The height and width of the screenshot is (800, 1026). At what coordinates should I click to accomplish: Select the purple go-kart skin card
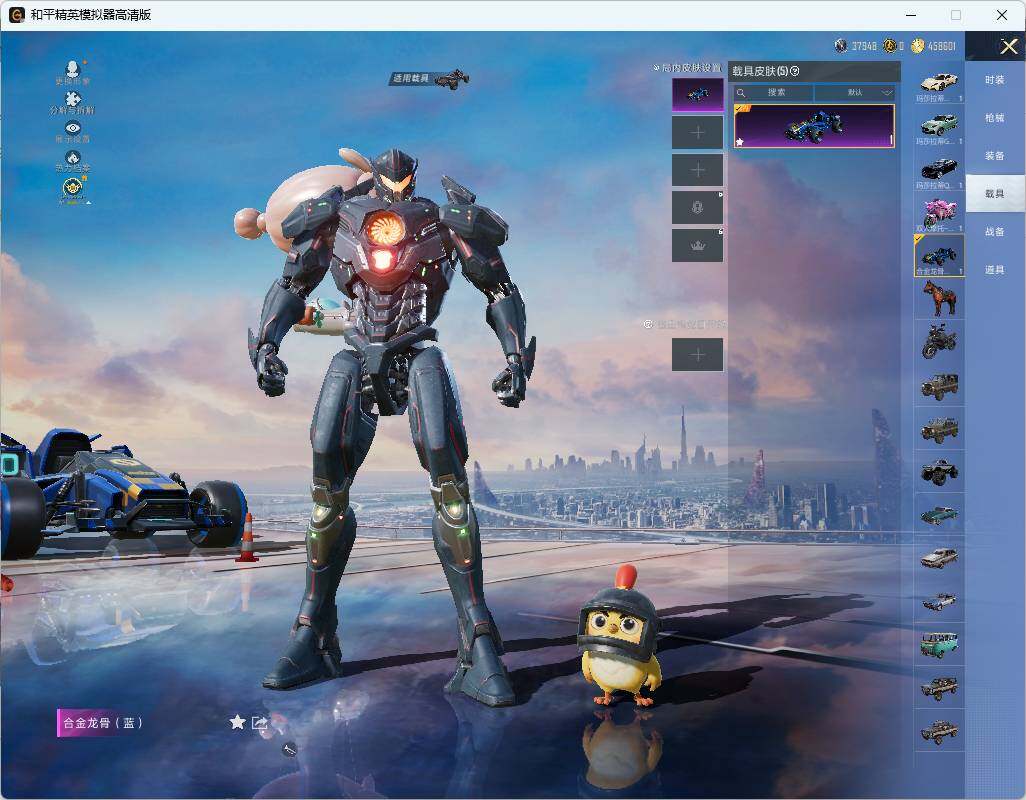click(x=814, y=126)
